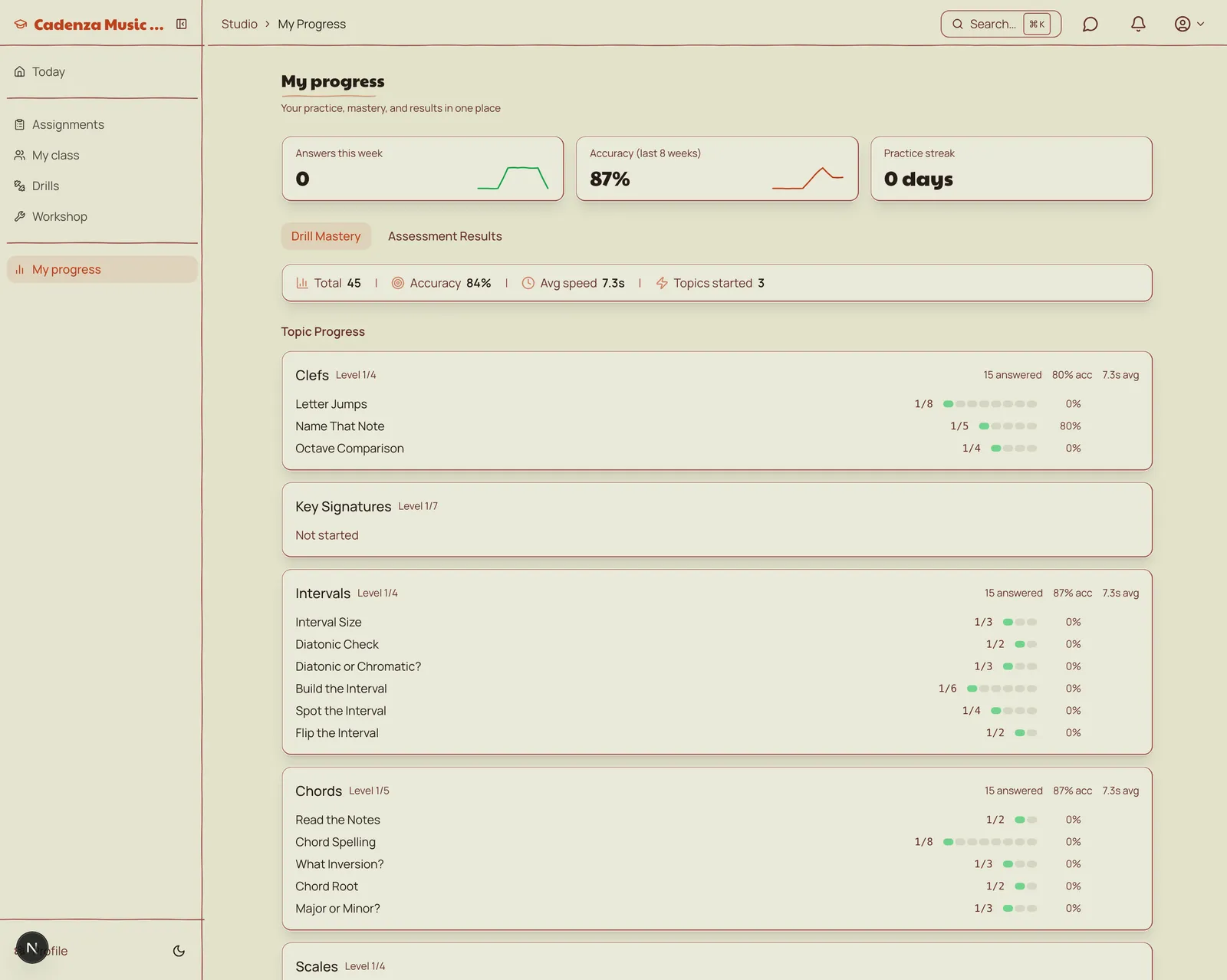Click the Topics started lightning icon
The height and width of the screenshot is (980, 1227).
[662, 283]
